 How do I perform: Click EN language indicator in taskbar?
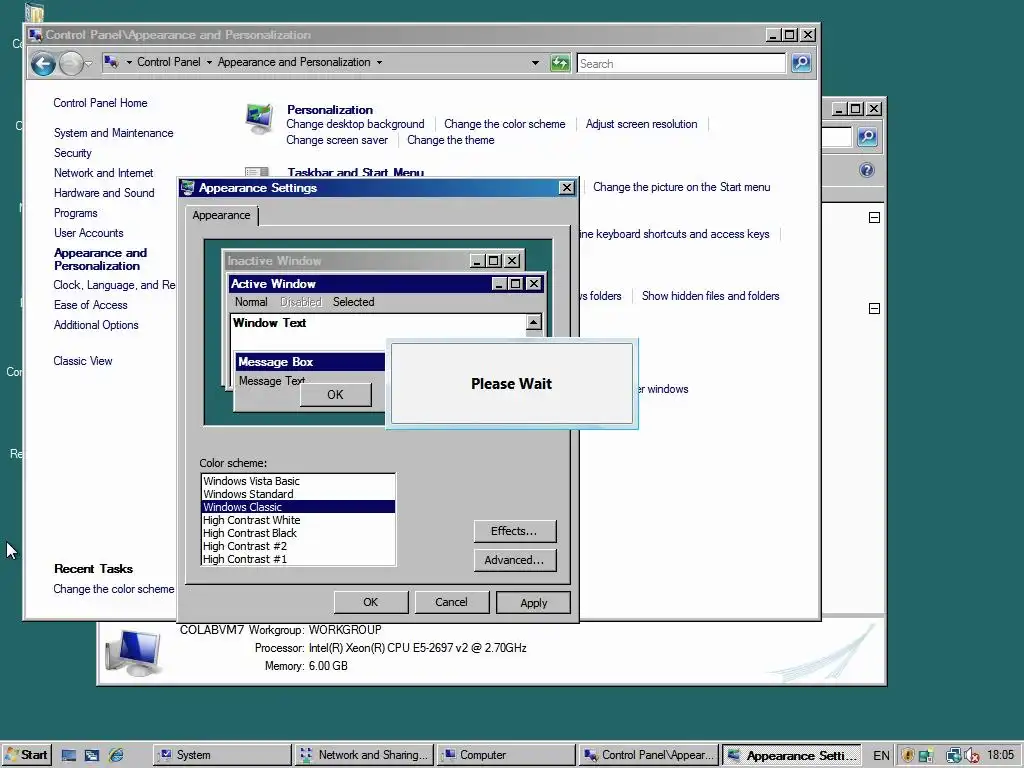pos(881,756)
